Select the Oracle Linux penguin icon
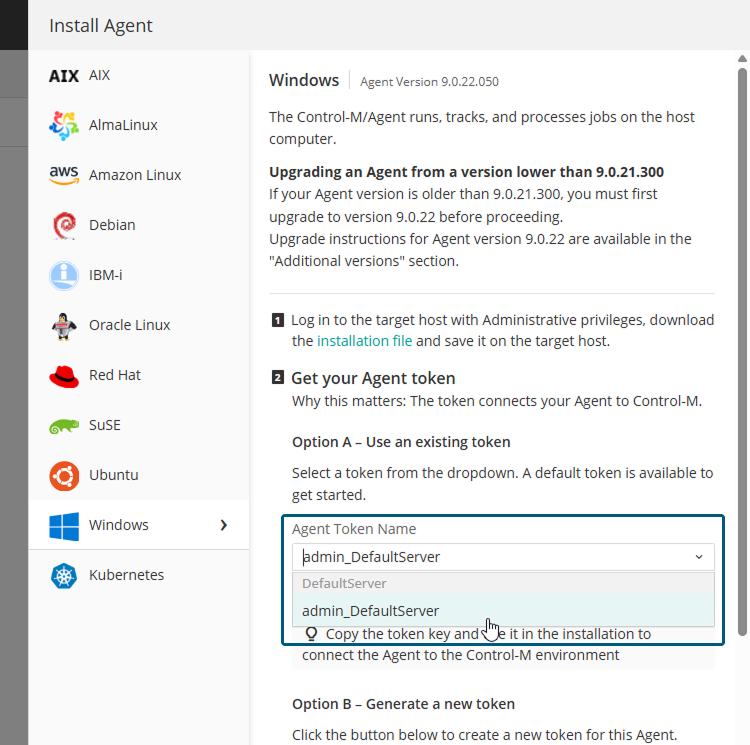Image resolution: width=750 pixels, height=745 pixels. [x=64, y=325]
